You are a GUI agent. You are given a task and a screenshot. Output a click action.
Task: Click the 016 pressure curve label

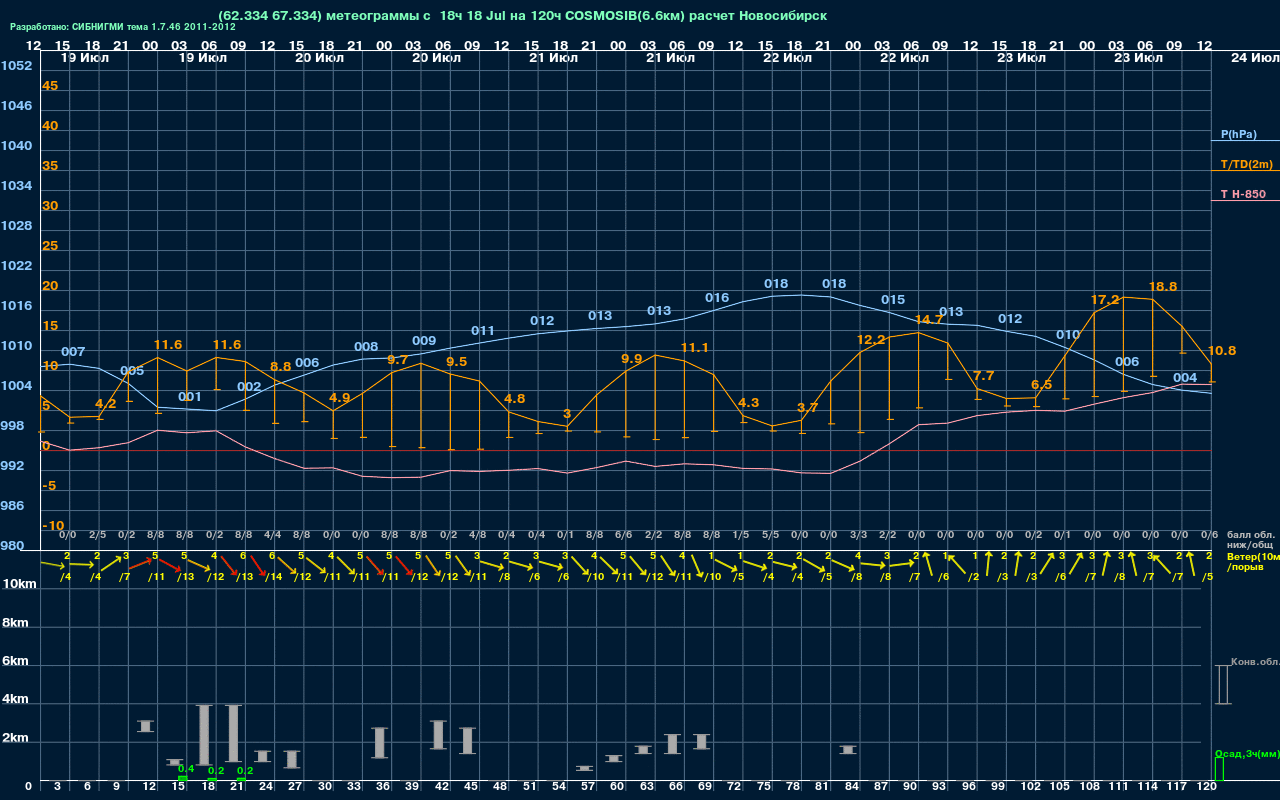[x=717, y=298]
